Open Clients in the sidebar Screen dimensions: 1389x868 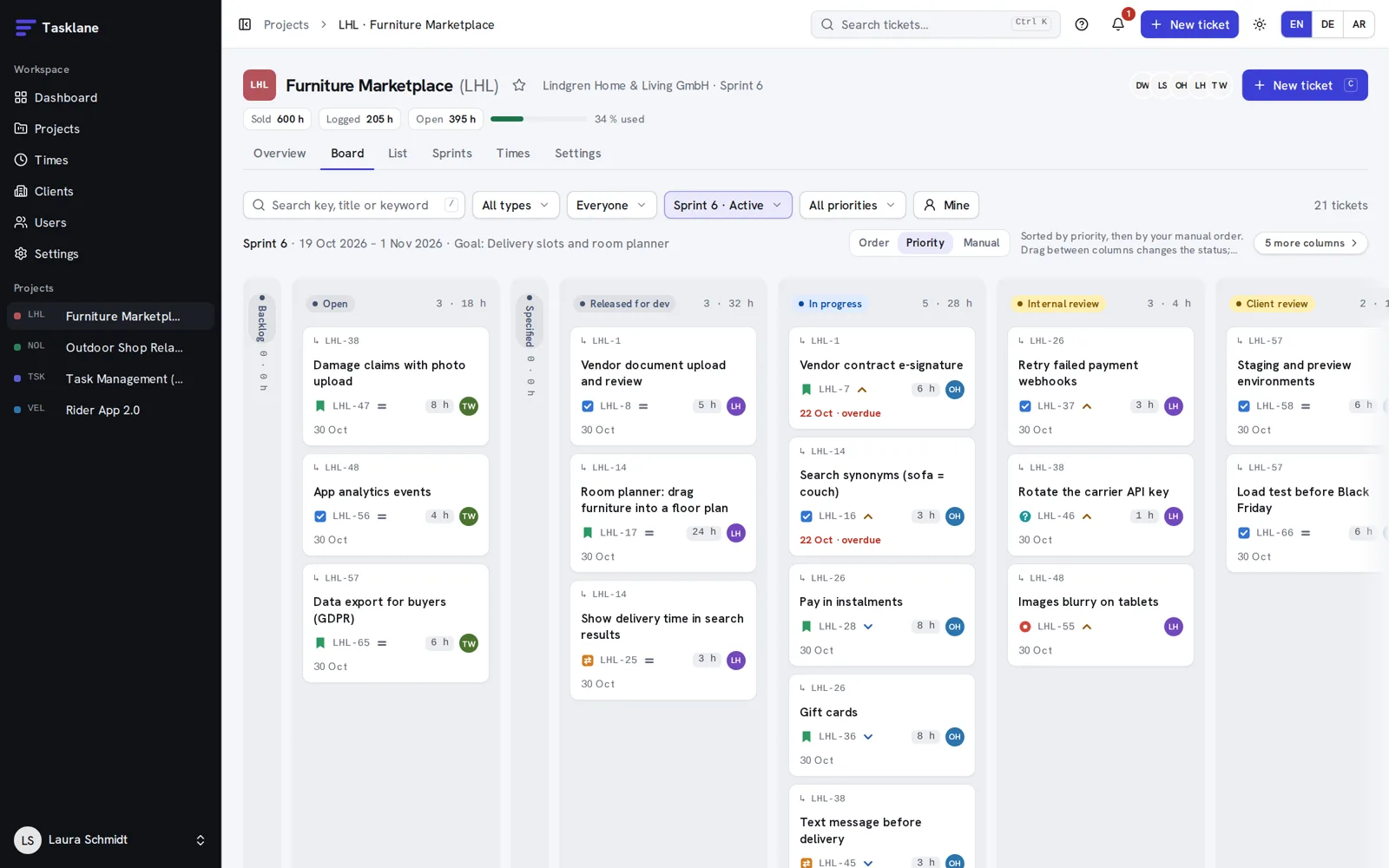110,191
